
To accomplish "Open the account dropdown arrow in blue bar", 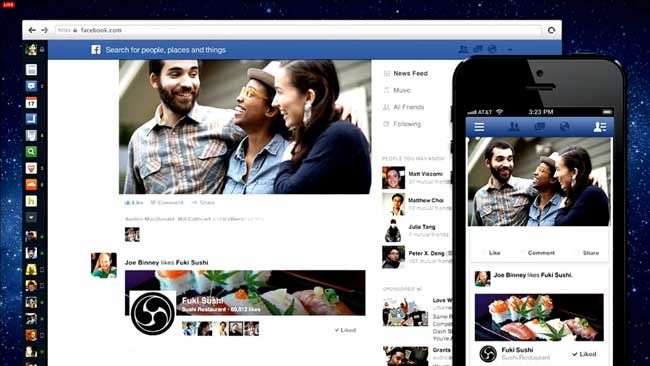I will (x=509, y=50).
